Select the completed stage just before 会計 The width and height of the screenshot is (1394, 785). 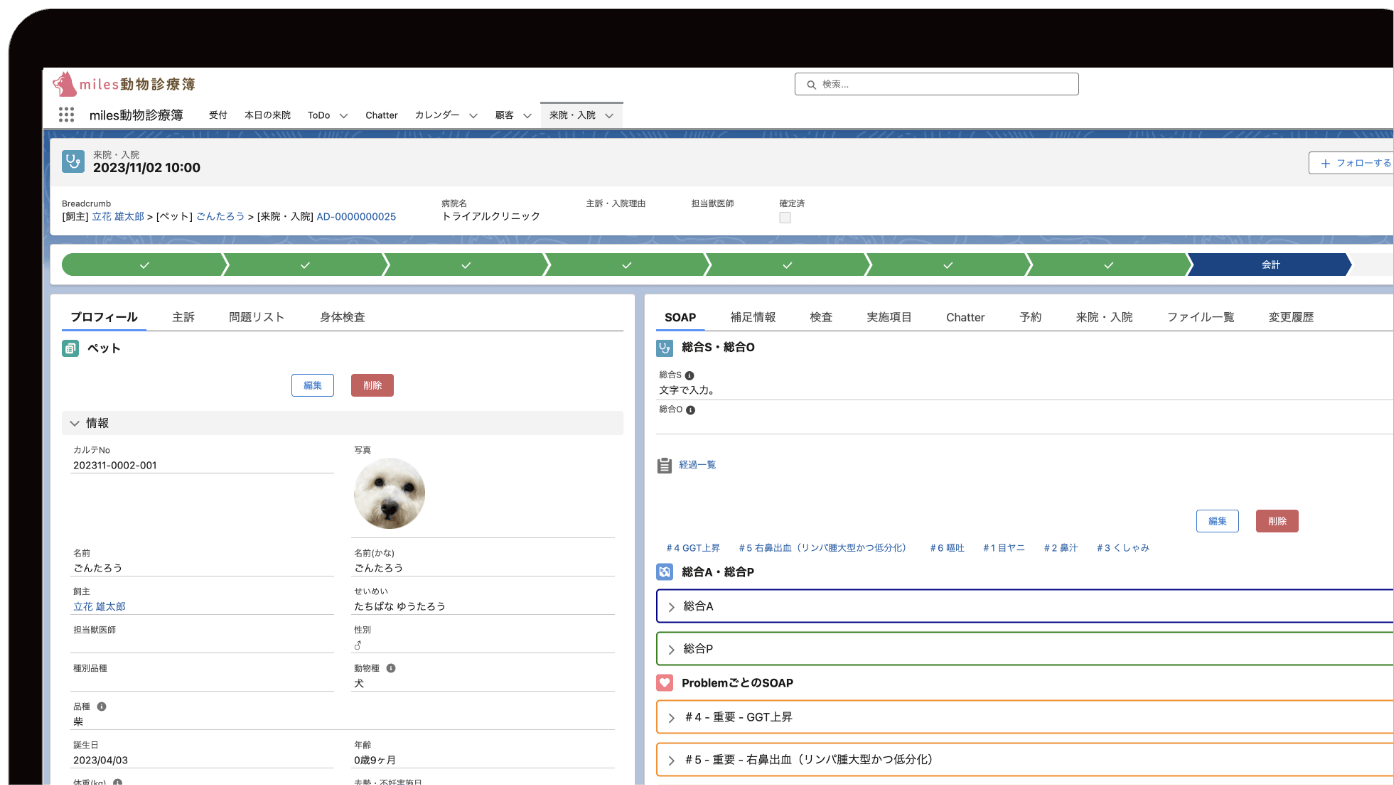pyautogui.click(x=1108, y=265)
